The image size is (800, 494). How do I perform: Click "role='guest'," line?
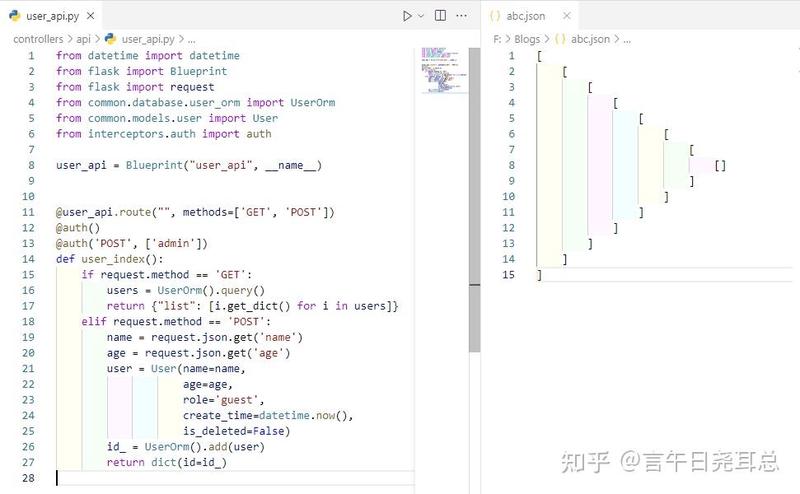[223, 400]
